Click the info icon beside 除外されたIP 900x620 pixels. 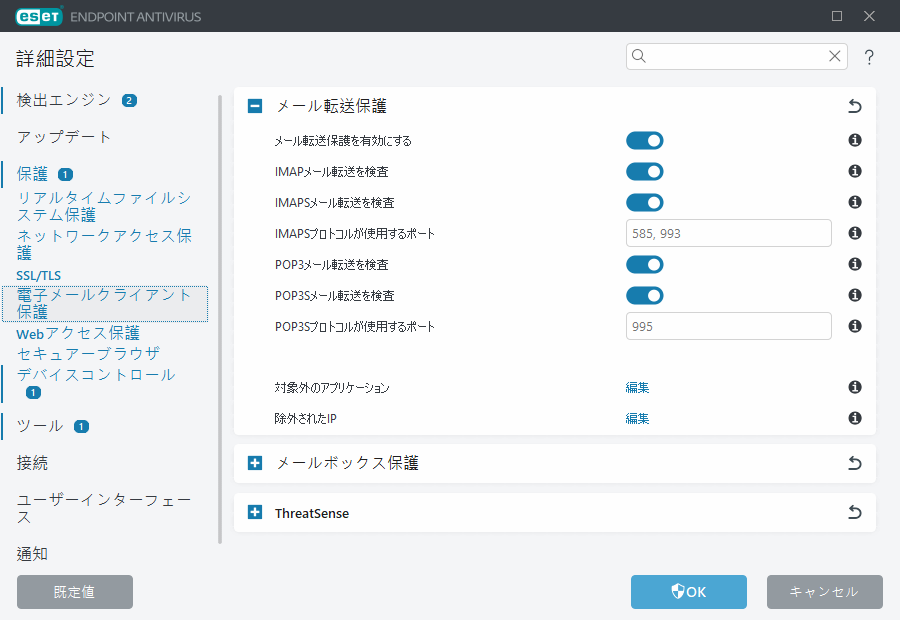[854, 418]
